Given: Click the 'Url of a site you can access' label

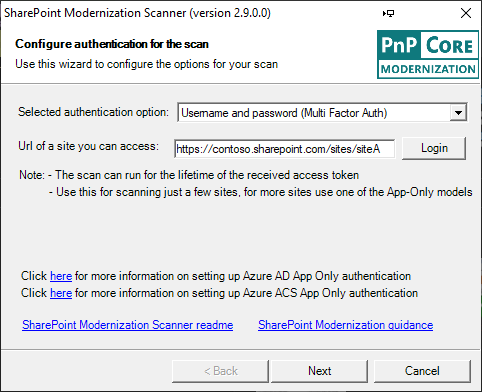Looking at the screenshot, I should [89, 146].
